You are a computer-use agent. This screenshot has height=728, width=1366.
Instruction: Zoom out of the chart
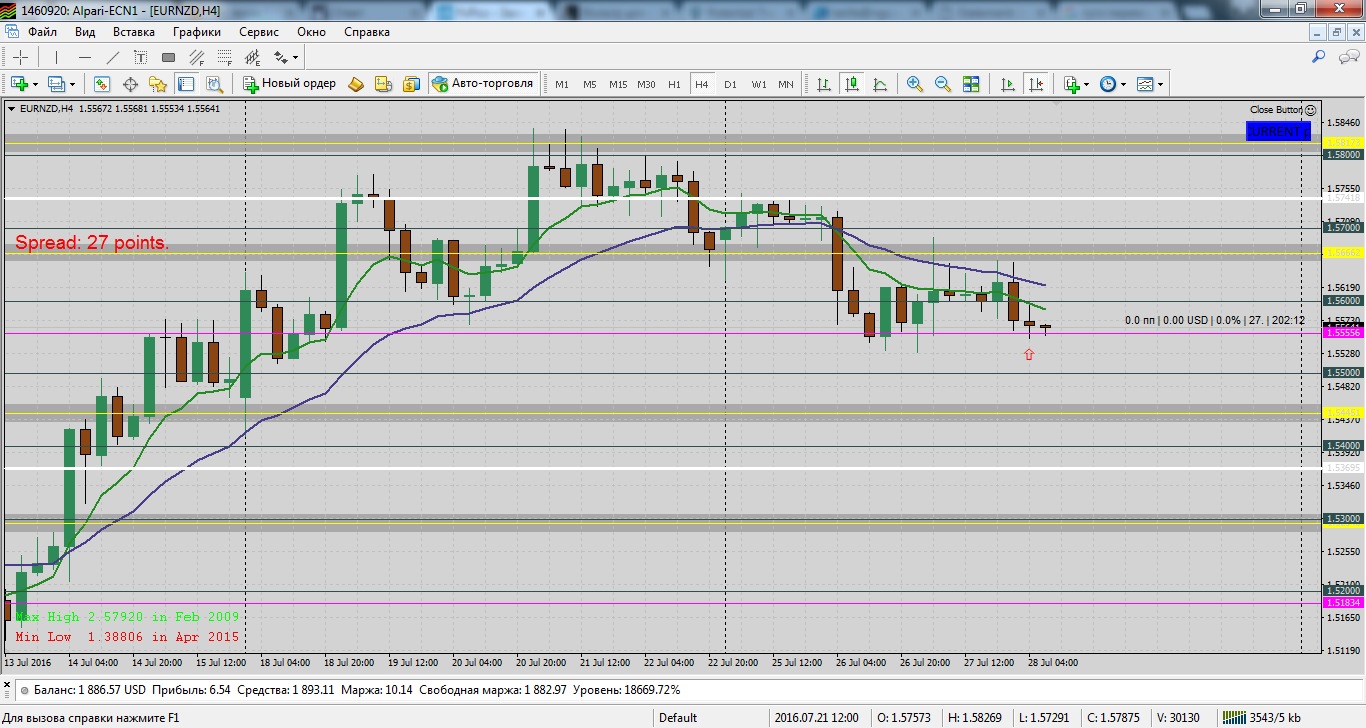coord(943,84)
